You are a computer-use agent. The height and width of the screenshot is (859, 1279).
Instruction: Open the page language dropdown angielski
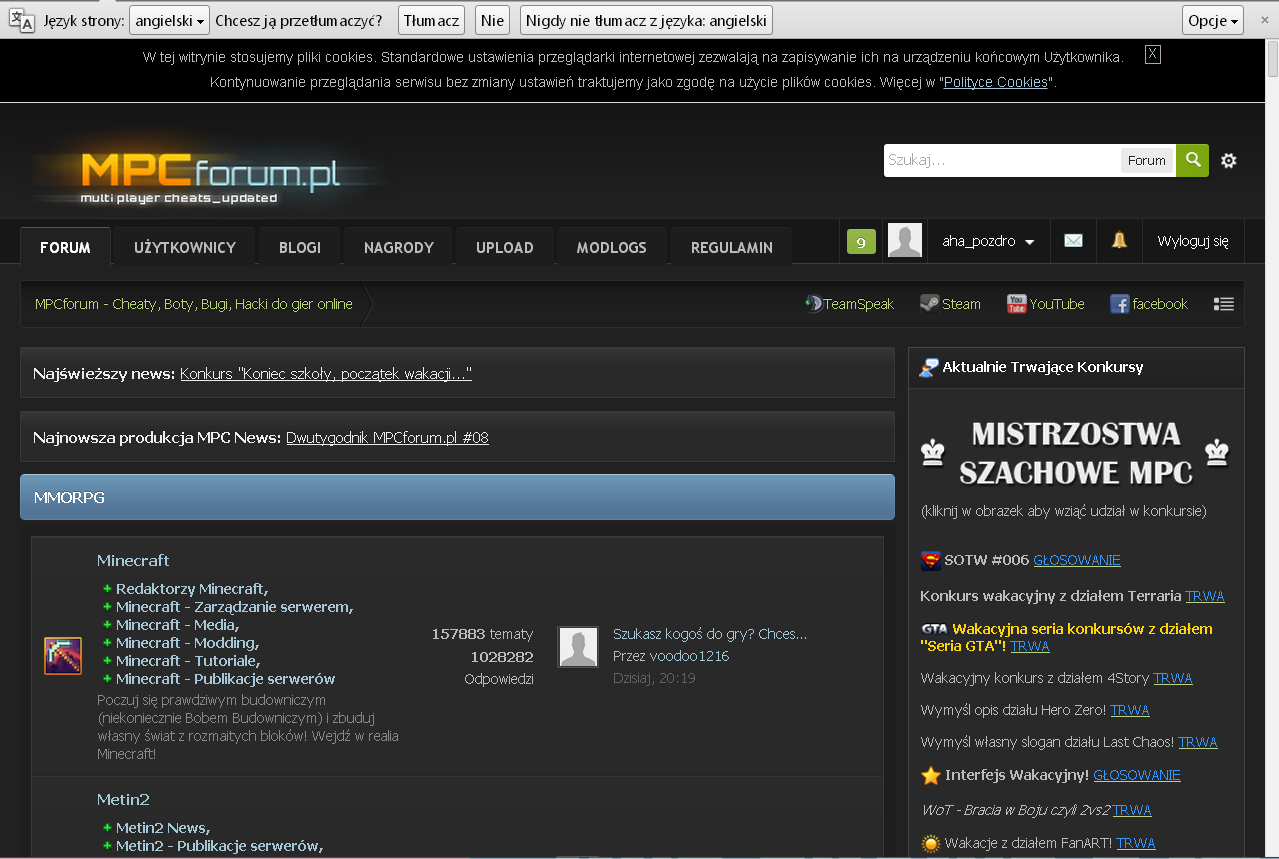[x=170, y=20]
